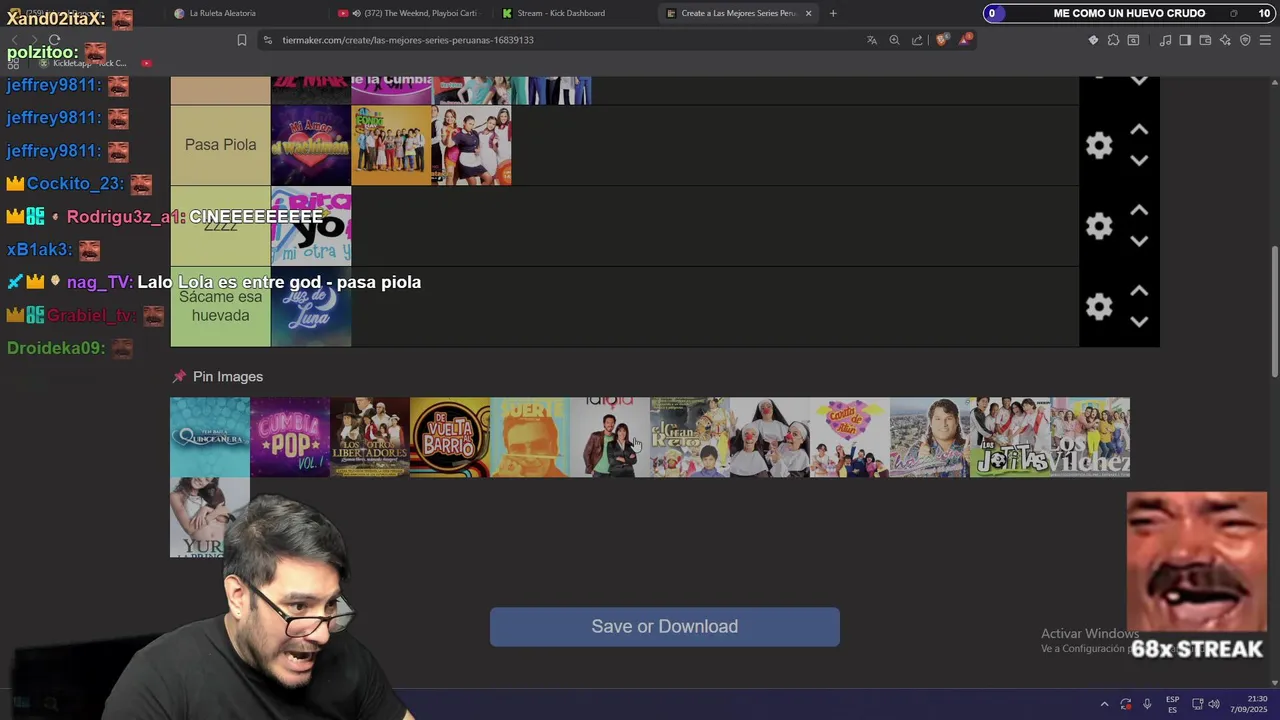1280x720 pixels.
Task: Open Brave Rewards triangle icon
Action: tap(965, 40)
